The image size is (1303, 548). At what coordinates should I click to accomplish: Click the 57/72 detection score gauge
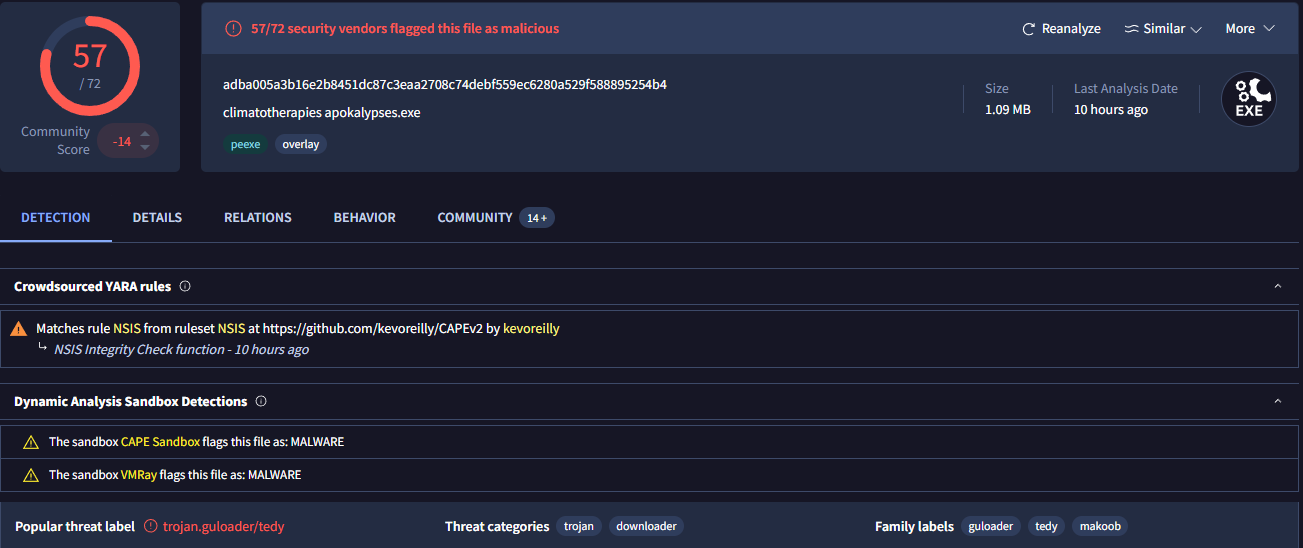click(x=89, y=66)
